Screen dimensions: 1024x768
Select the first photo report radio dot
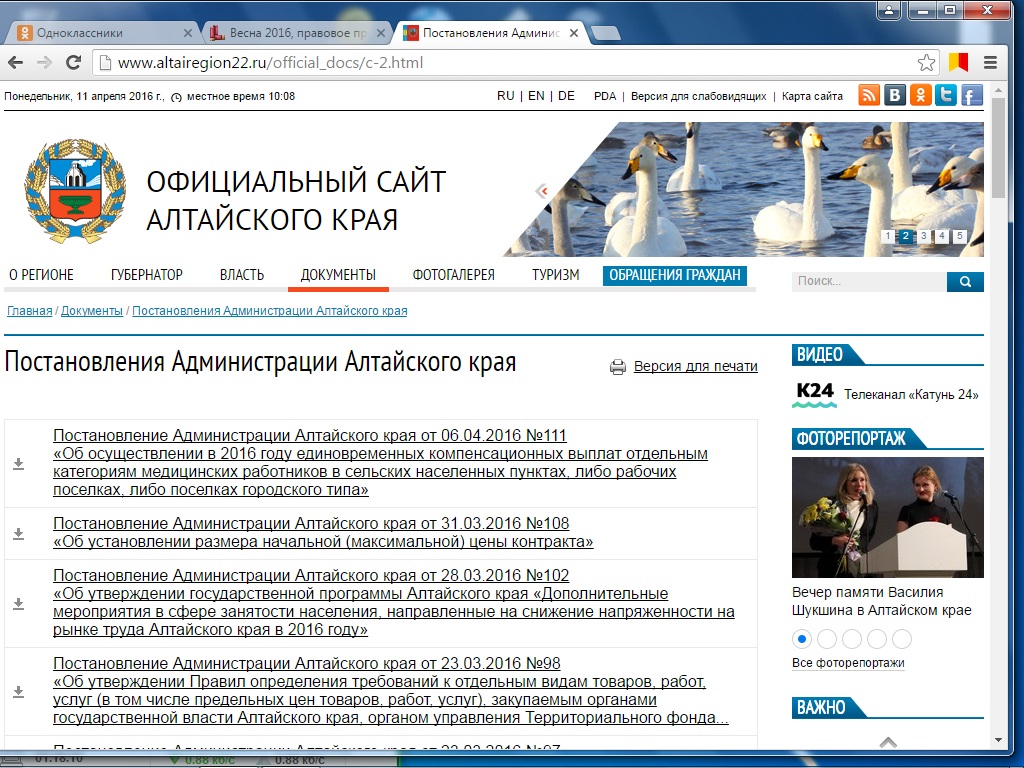click(802, 639)
